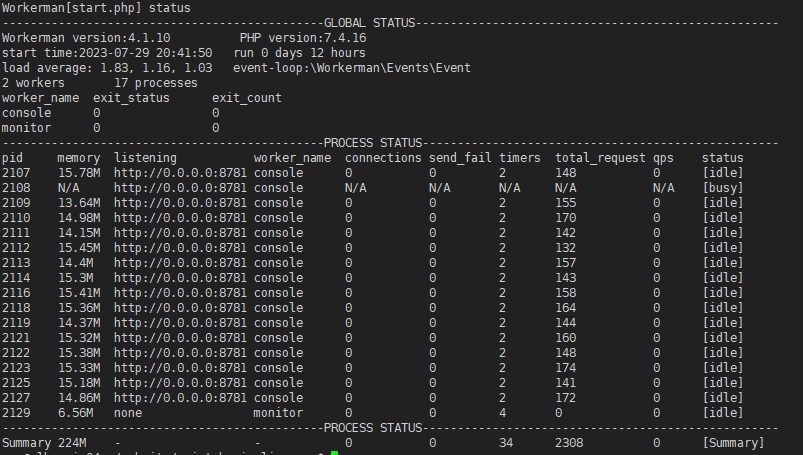
Task: Click the summary total_request '2308'
Action: coord(569,443)
